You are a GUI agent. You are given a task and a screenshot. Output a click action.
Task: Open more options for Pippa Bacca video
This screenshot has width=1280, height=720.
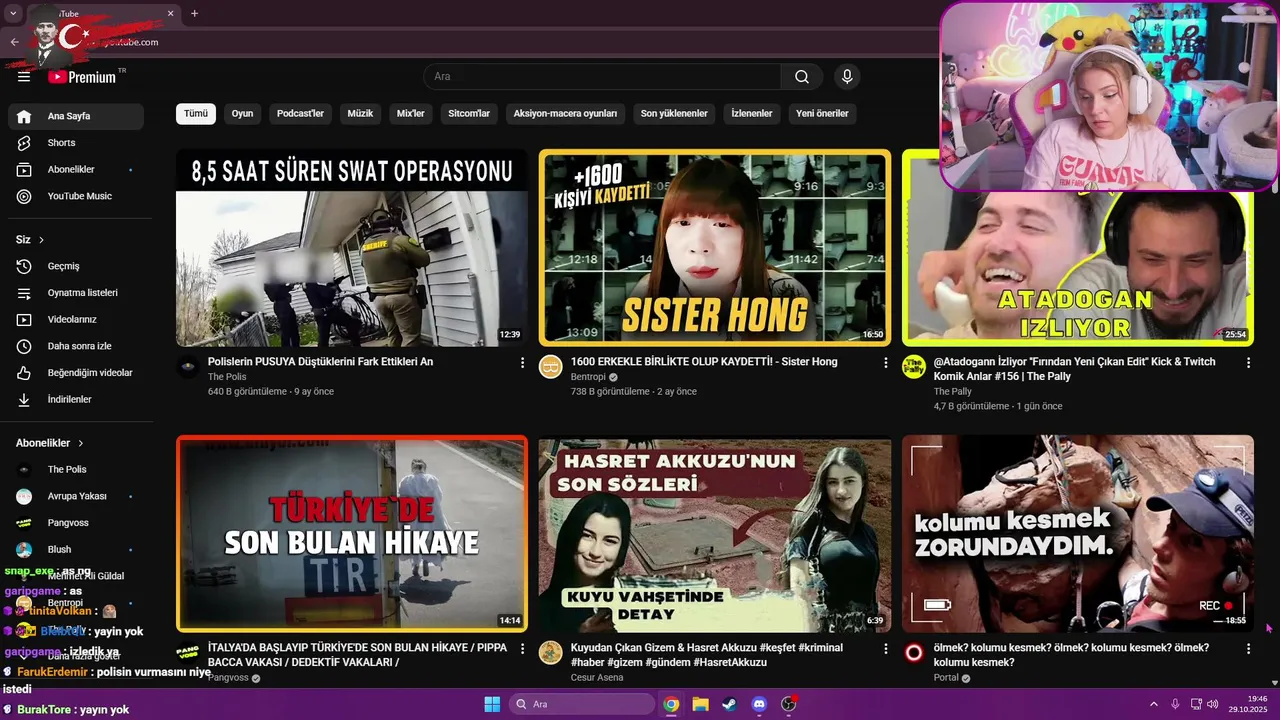[x=522, y=649]
